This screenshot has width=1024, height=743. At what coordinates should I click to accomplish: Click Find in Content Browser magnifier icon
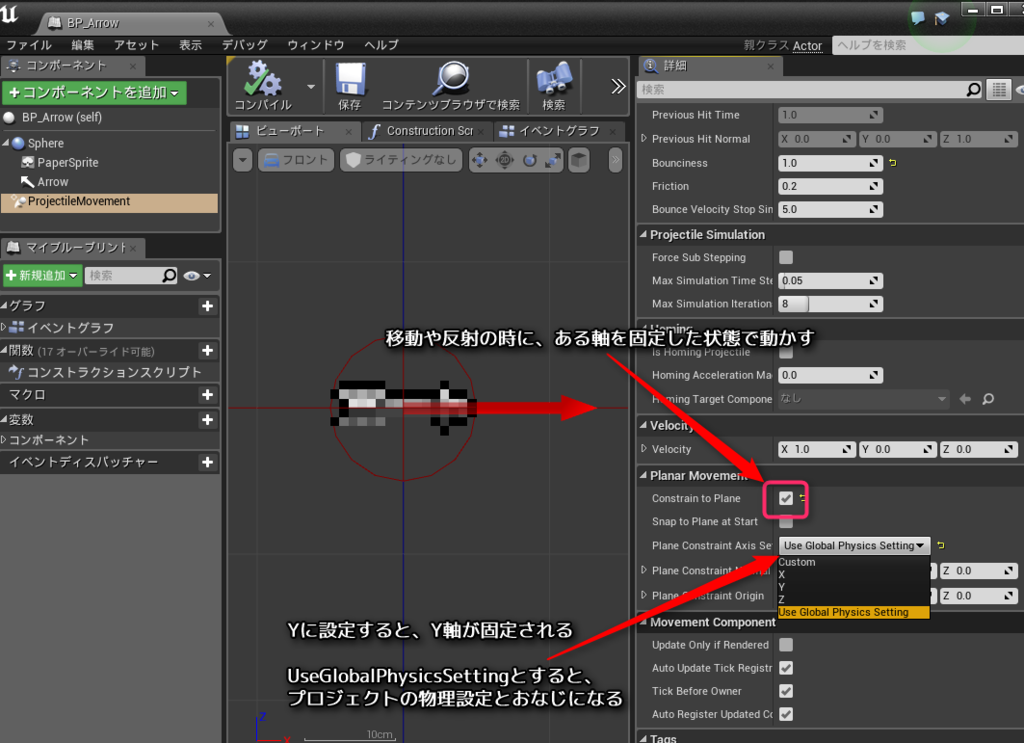click(x=451, y=79)
